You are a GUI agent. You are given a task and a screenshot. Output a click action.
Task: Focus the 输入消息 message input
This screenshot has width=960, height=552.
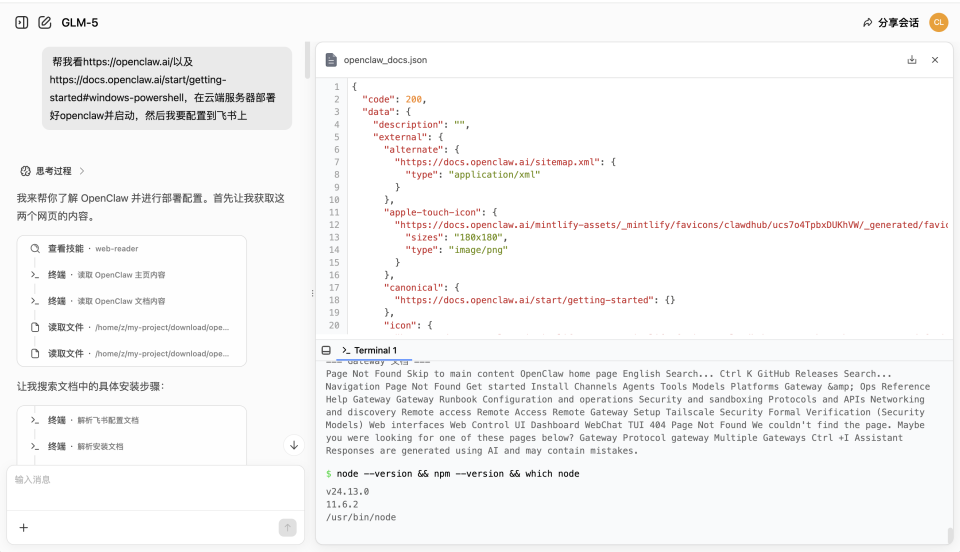pyautogui.click(x=156, y=488)
